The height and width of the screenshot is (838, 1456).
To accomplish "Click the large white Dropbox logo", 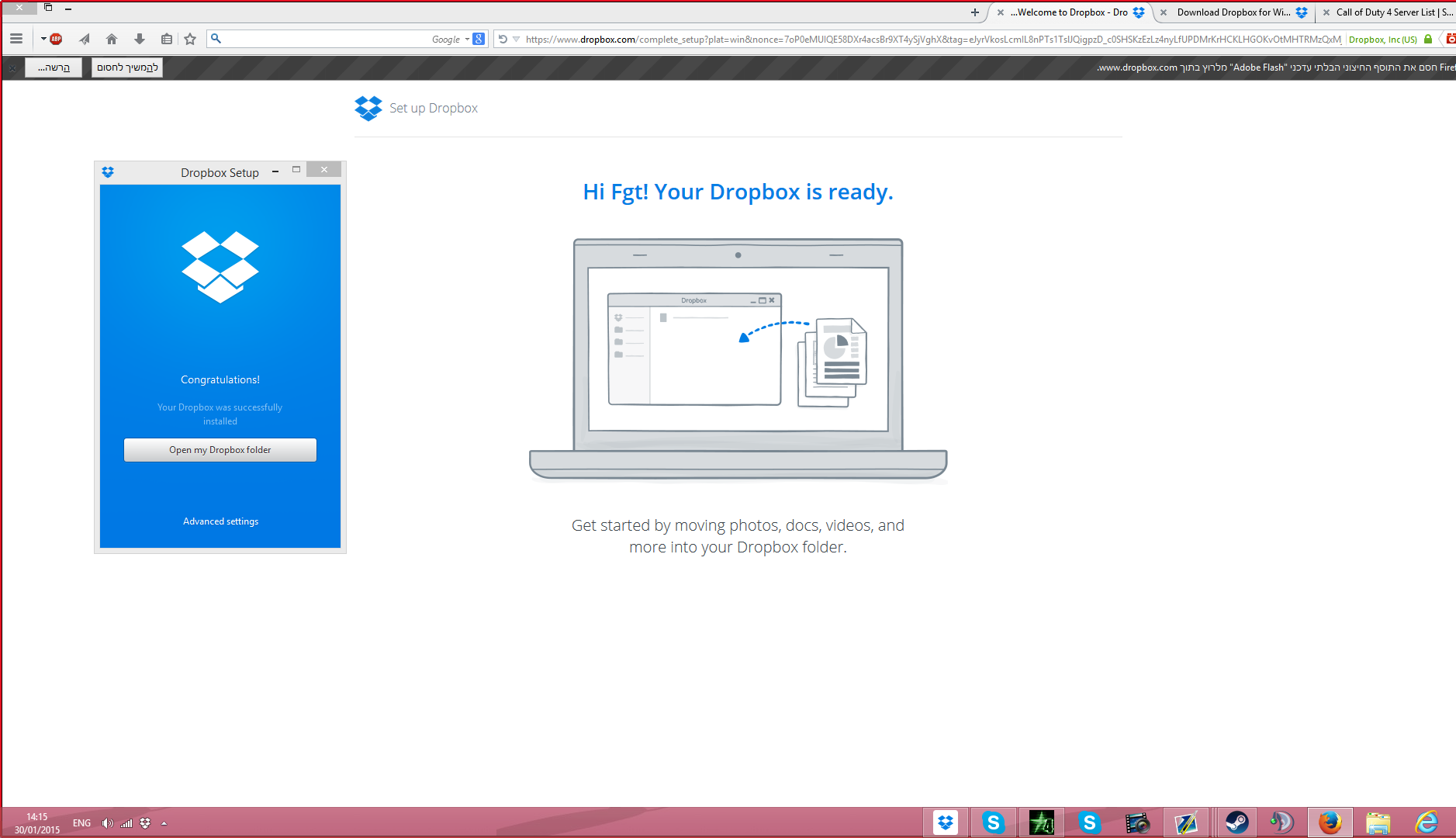I will coord(220,267).
